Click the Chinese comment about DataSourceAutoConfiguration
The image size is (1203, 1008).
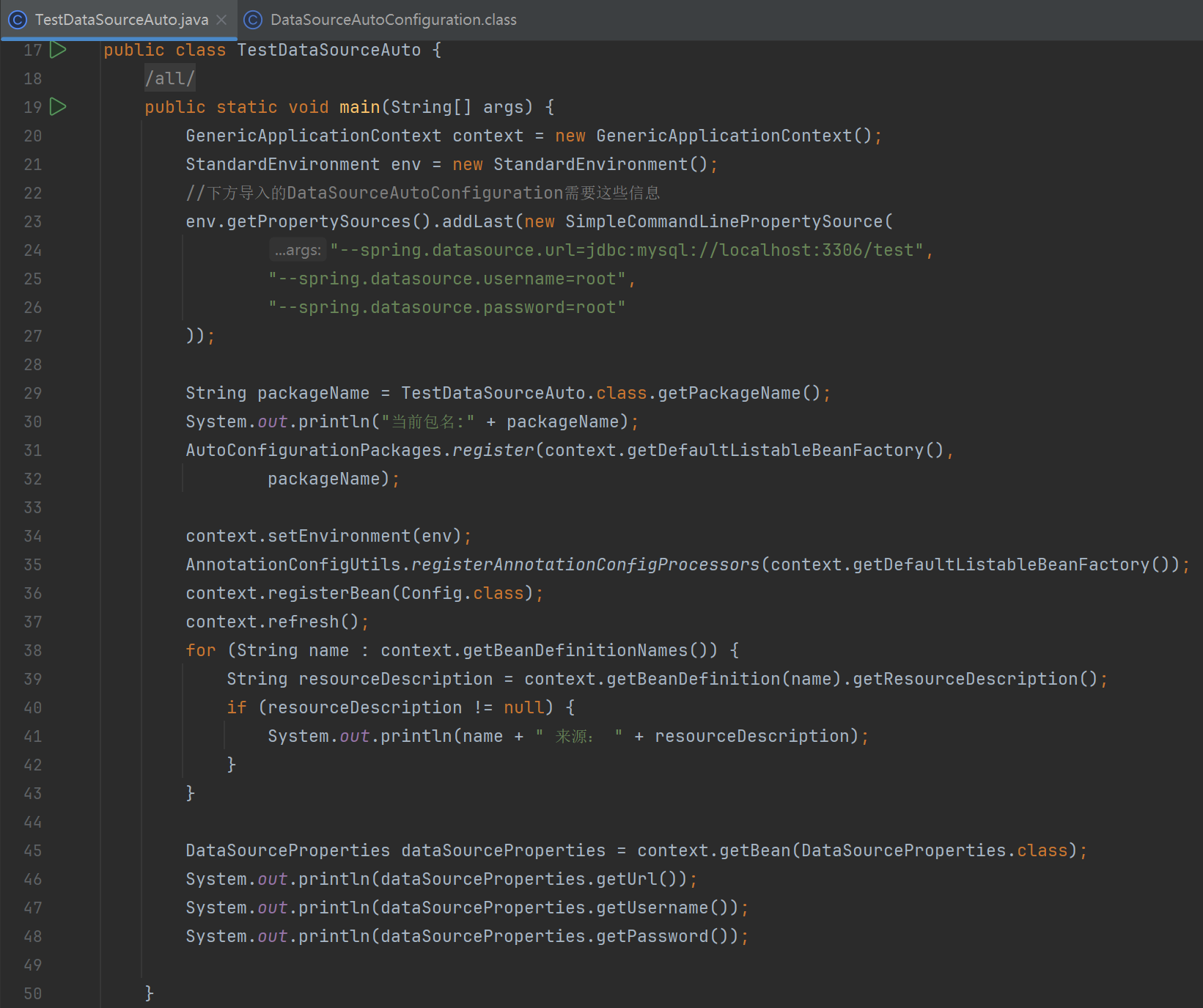tap(423, 194)
